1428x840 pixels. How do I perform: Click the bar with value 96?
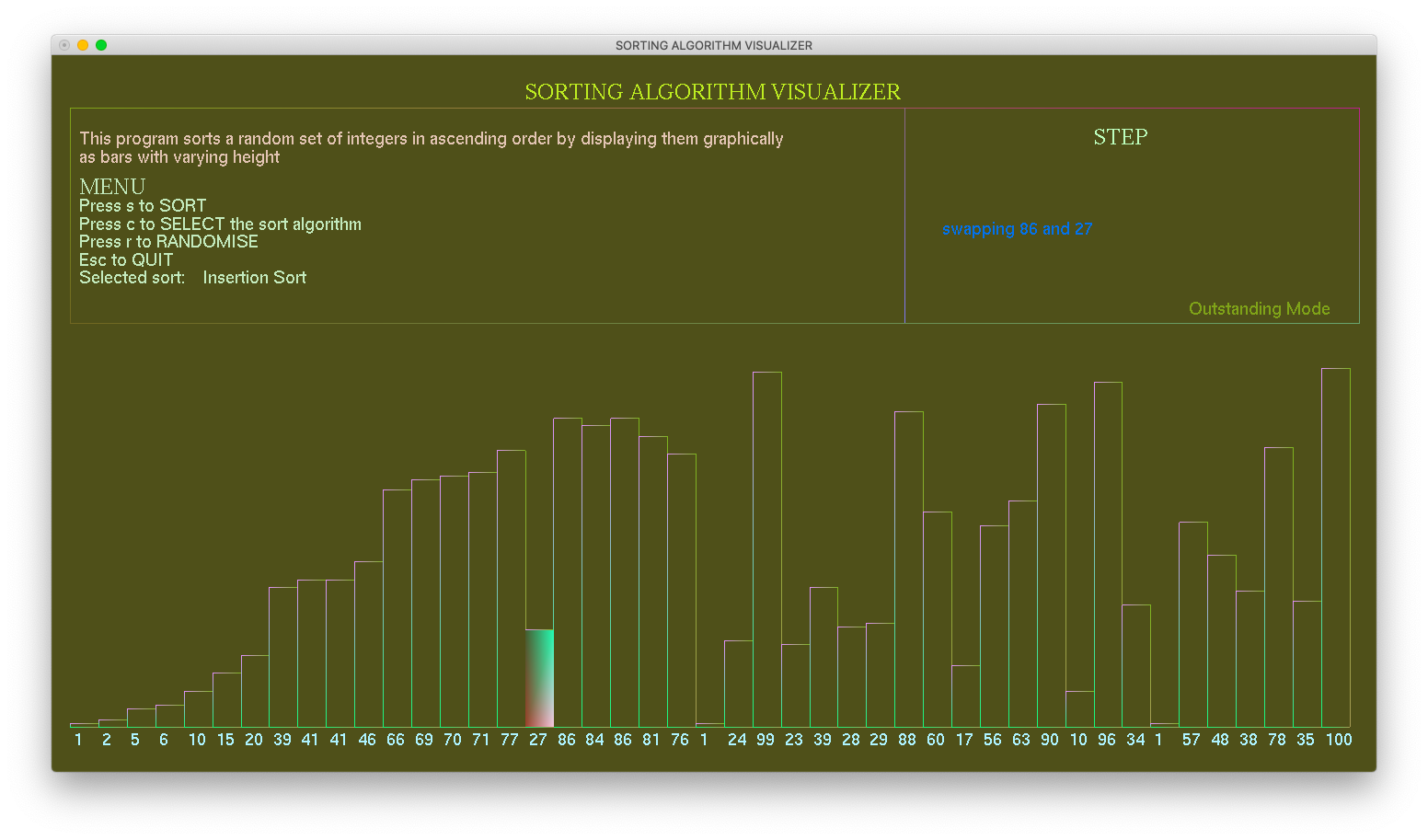coord(1108,554)
